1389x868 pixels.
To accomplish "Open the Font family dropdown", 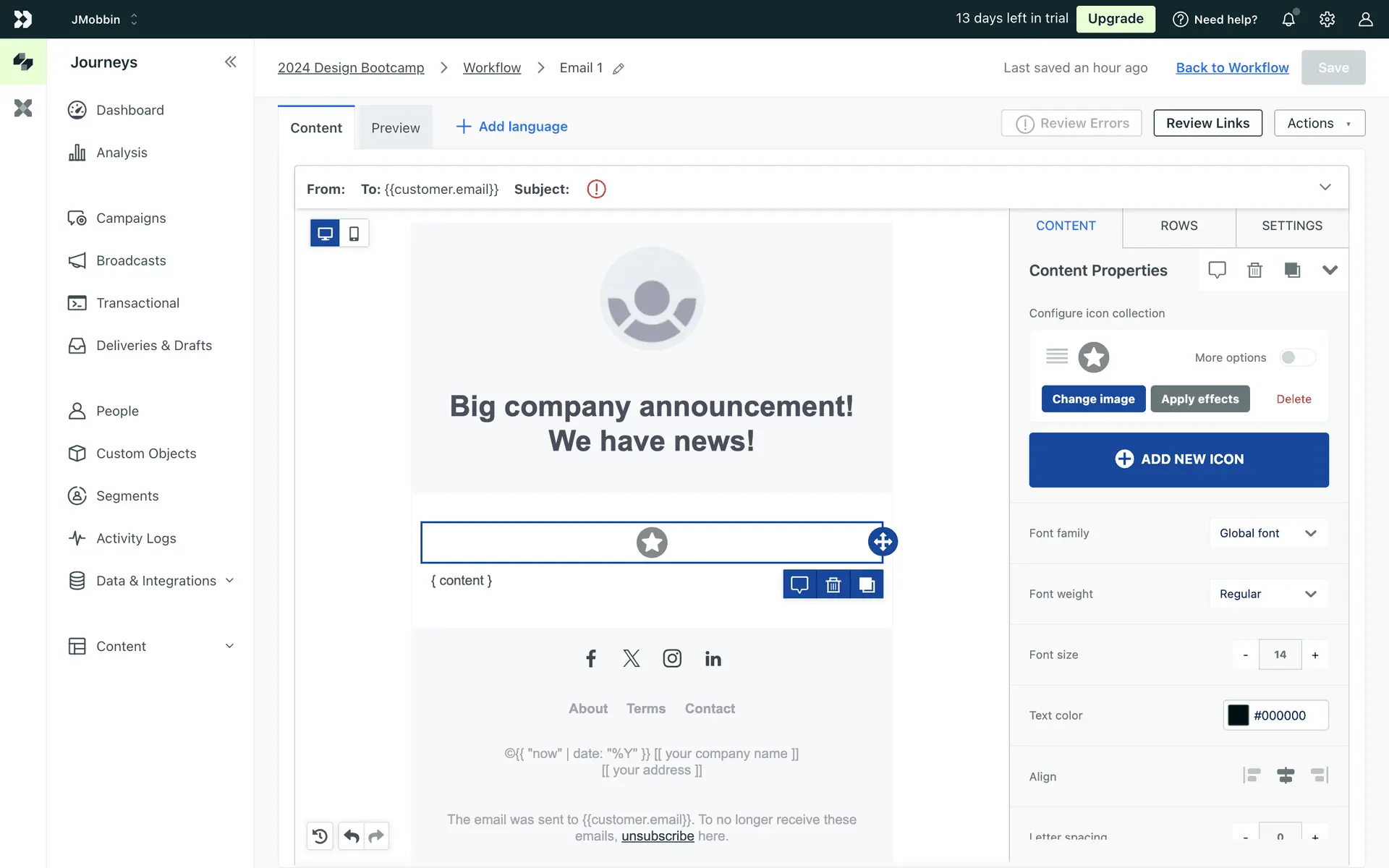I will click(x=1268, y=533).
